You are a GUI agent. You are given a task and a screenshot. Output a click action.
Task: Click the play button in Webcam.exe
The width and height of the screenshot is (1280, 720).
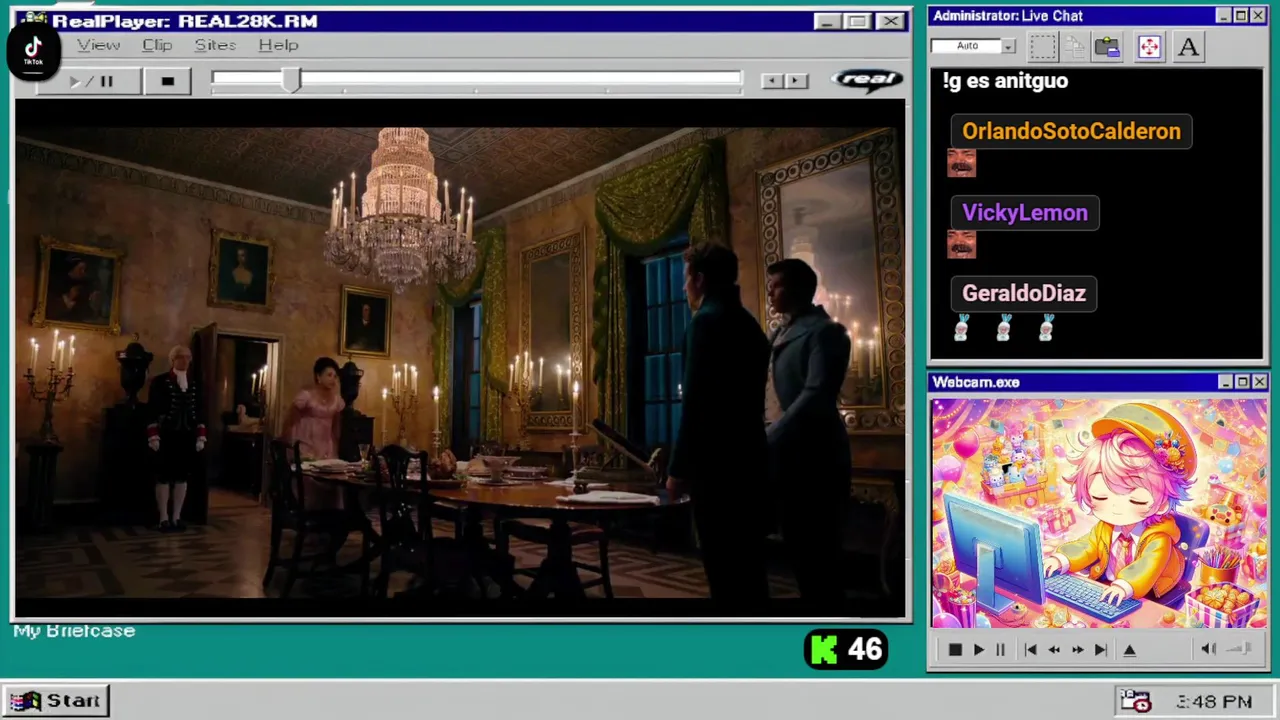(978, 650)
